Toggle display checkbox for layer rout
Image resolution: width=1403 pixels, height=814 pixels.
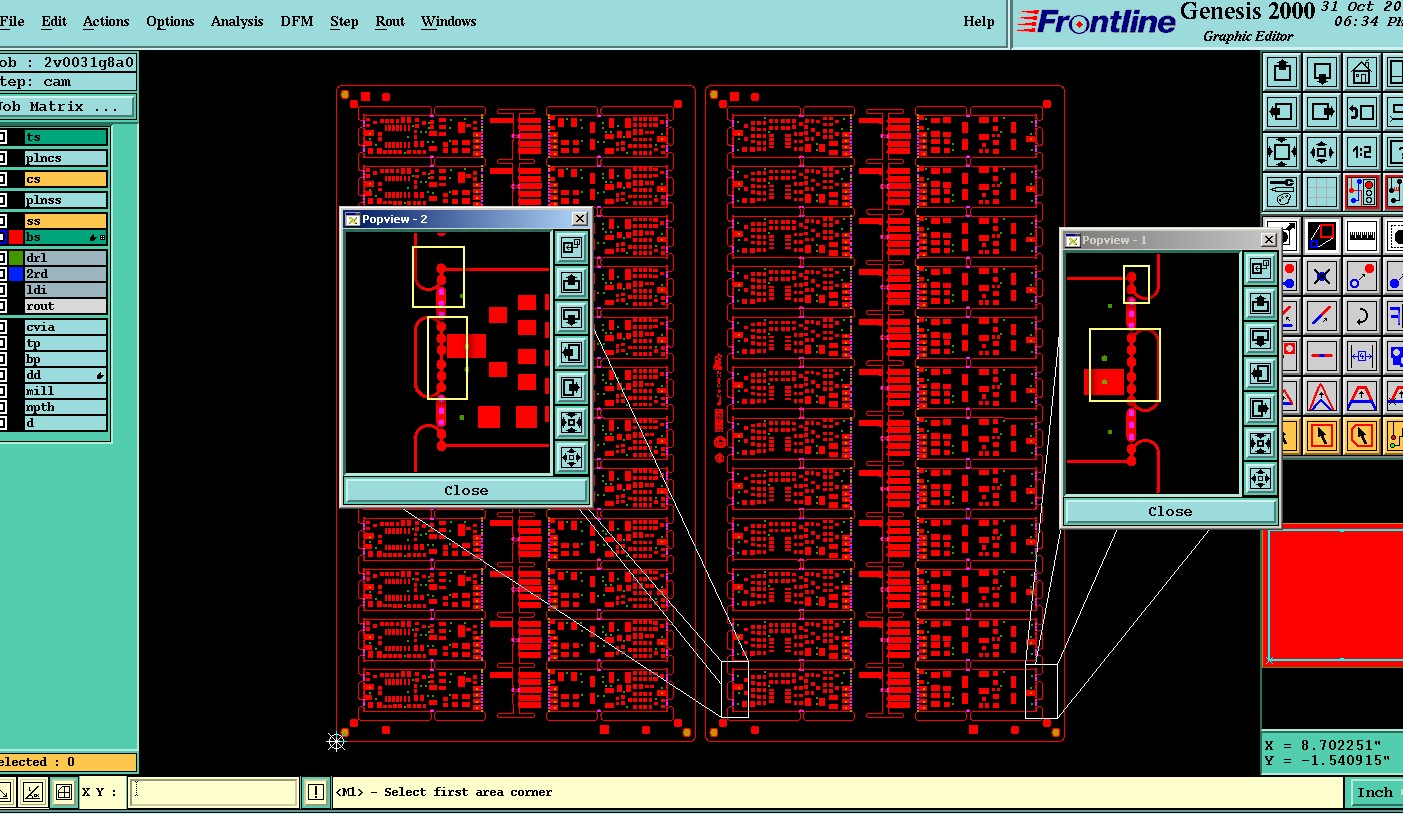point(3,306)
